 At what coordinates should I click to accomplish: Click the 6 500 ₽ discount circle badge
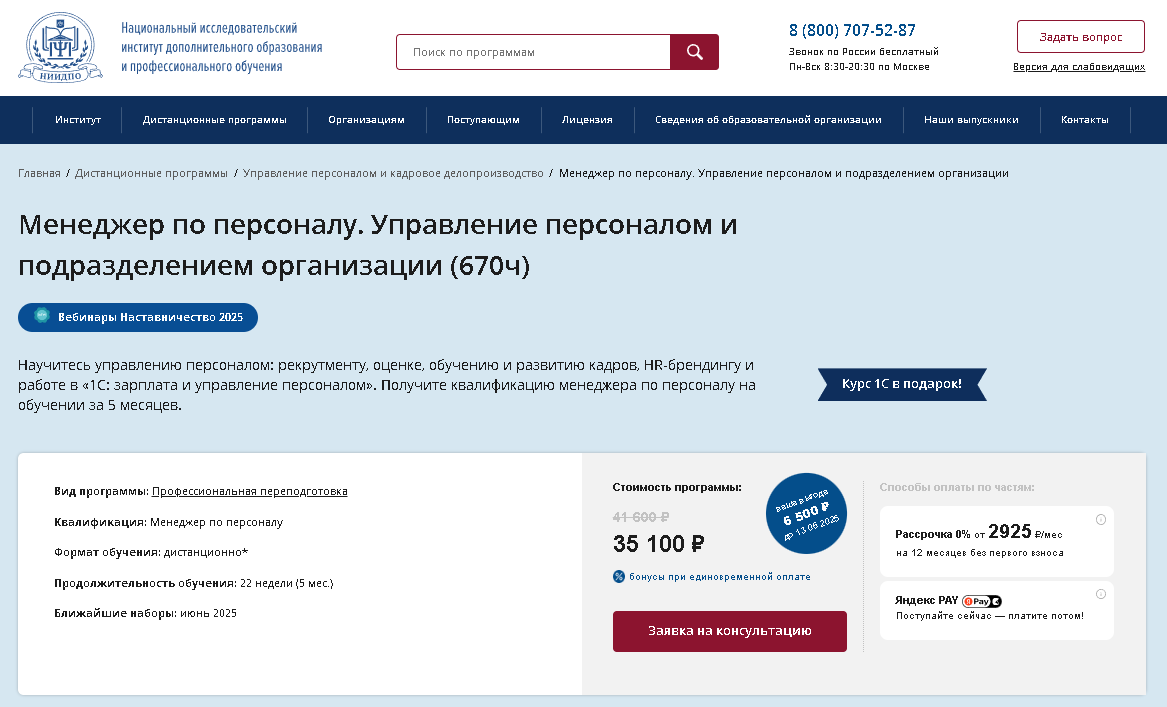coord(806,514)
